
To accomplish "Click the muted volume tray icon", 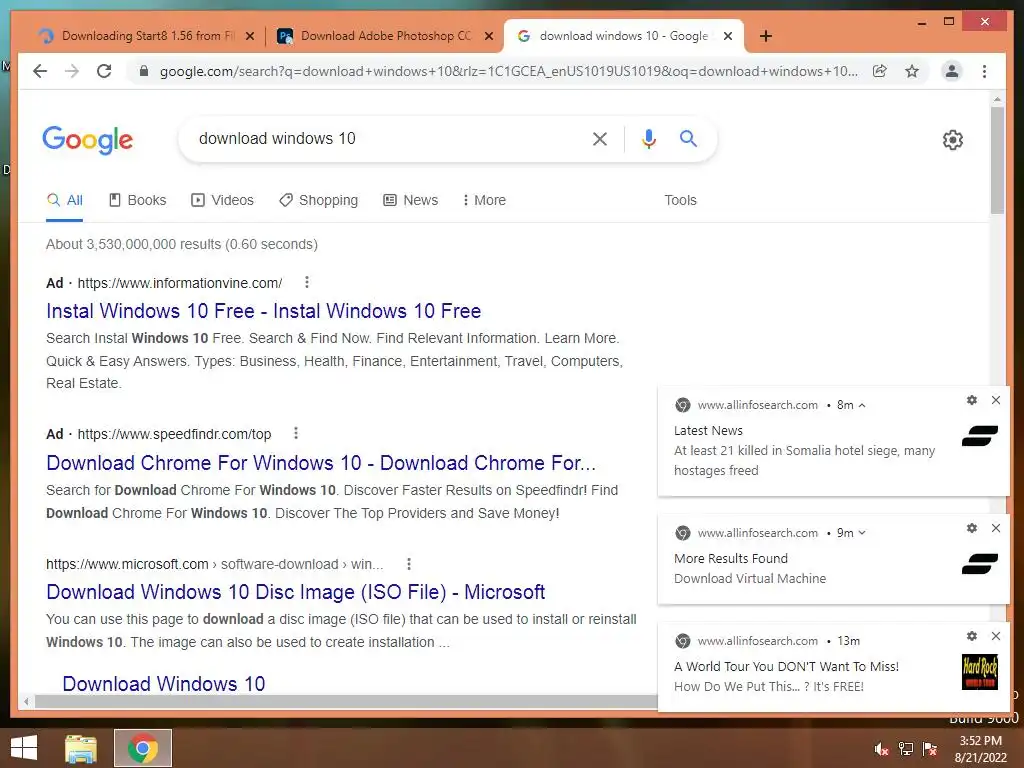I will 882,749.
